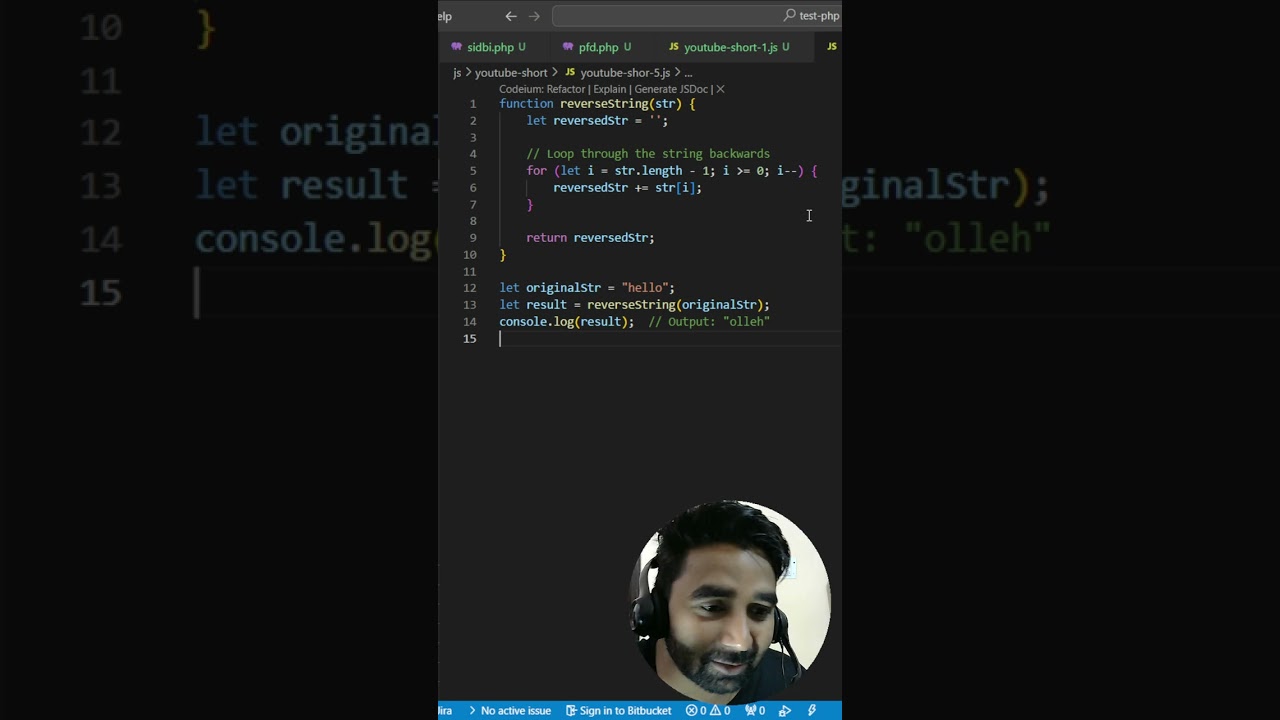Screen dimensions: 1280x720
Task: Click 'return reversedStr;' on line 9
Action: [590, 238]
